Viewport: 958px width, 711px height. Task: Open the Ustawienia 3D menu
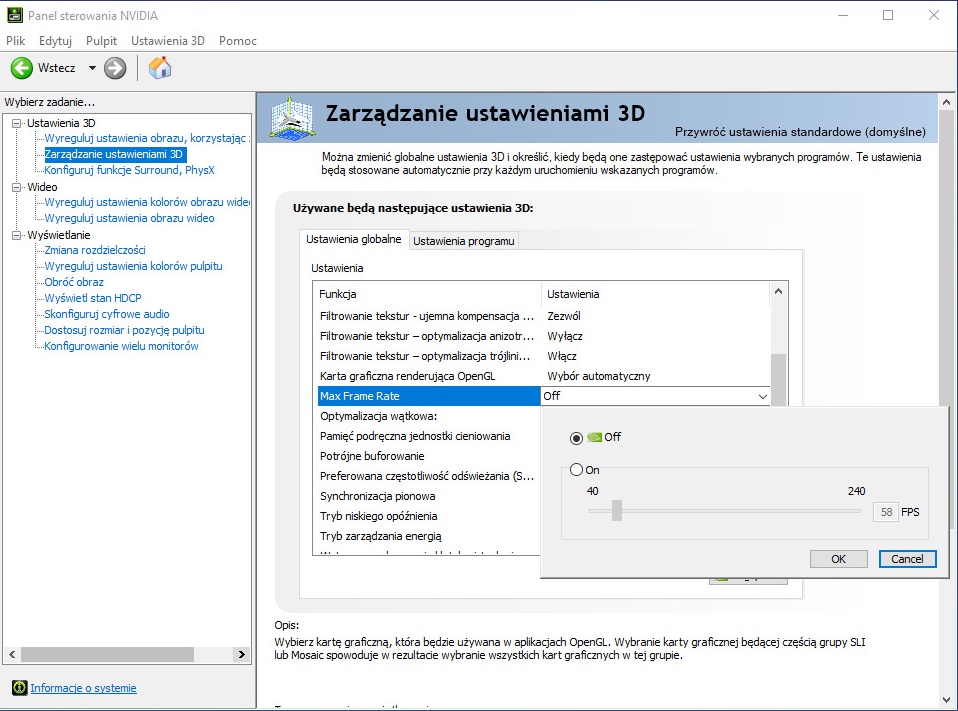point(168,41)
